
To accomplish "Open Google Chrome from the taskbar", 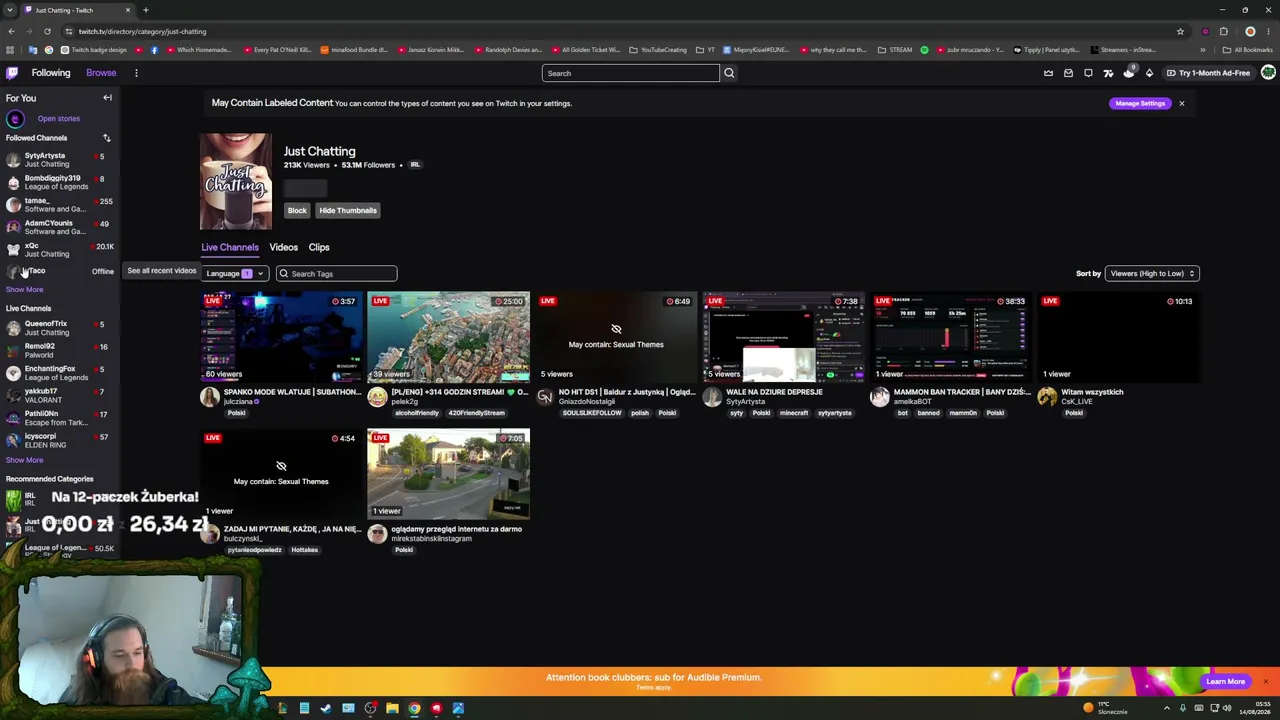I will coord(414,708).
